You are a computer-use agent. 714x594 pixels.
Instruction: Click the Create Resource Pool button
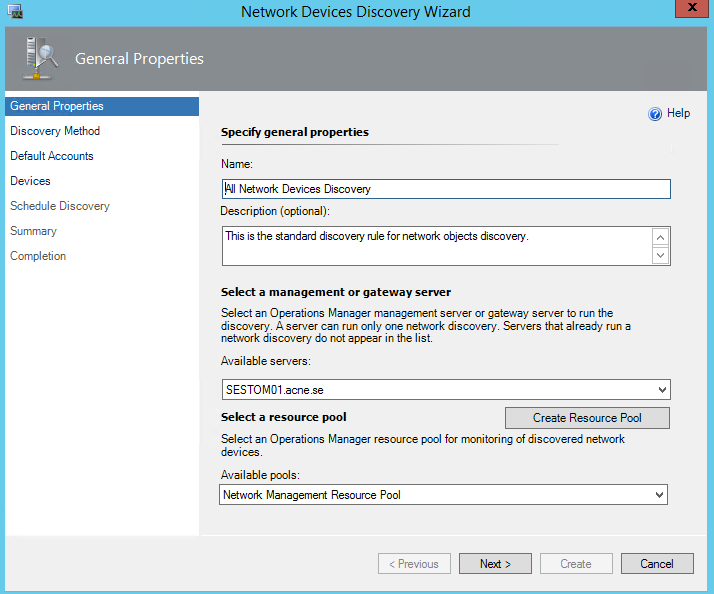(x=587, y=418)
